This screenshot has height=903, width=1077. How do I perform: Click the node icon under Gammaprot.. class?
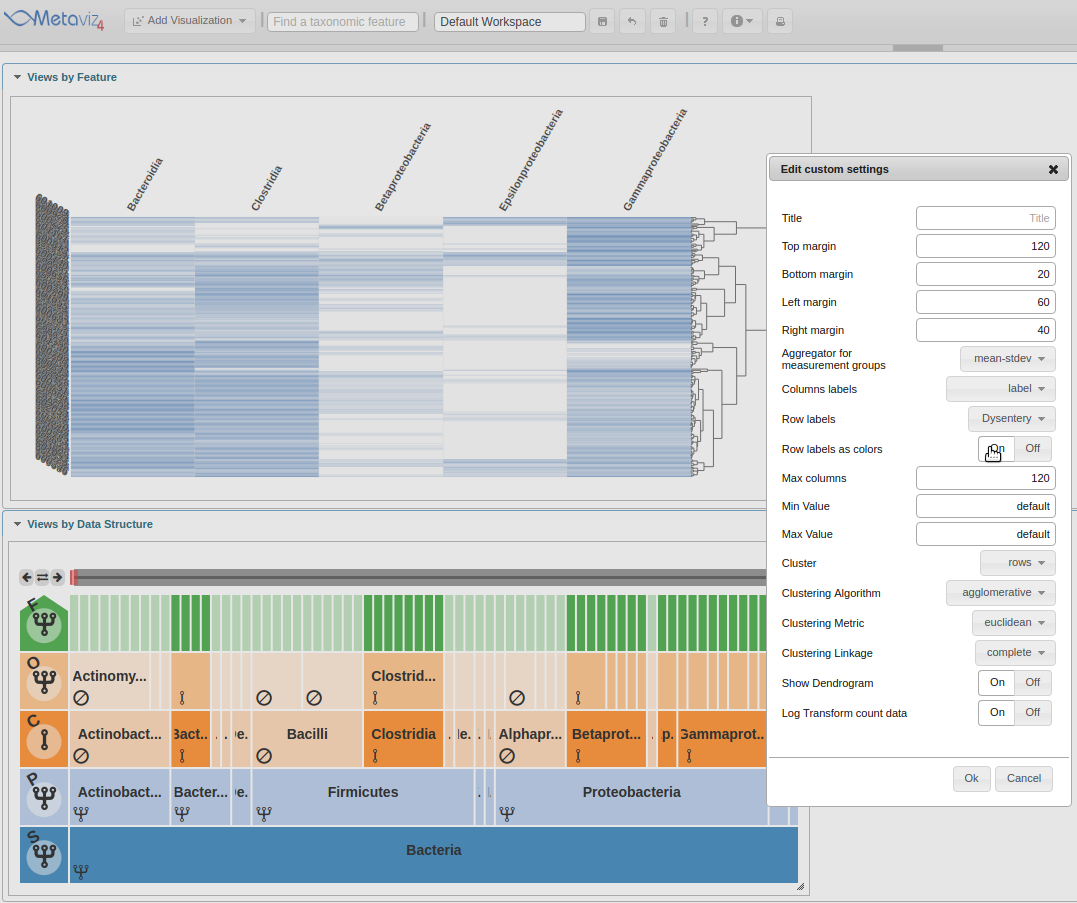689,755
